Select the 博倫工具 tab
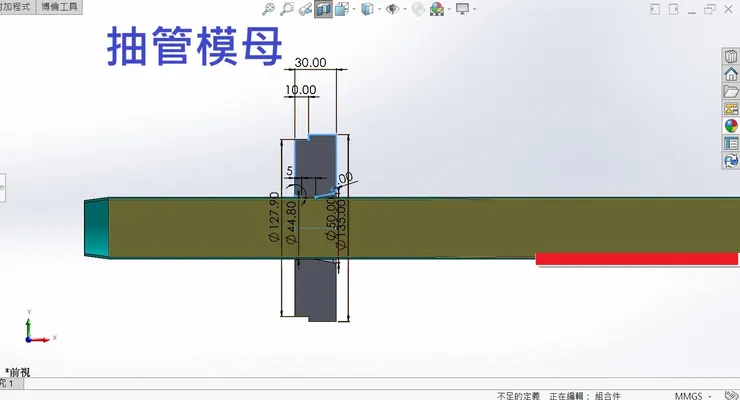 tap(59, 7)
